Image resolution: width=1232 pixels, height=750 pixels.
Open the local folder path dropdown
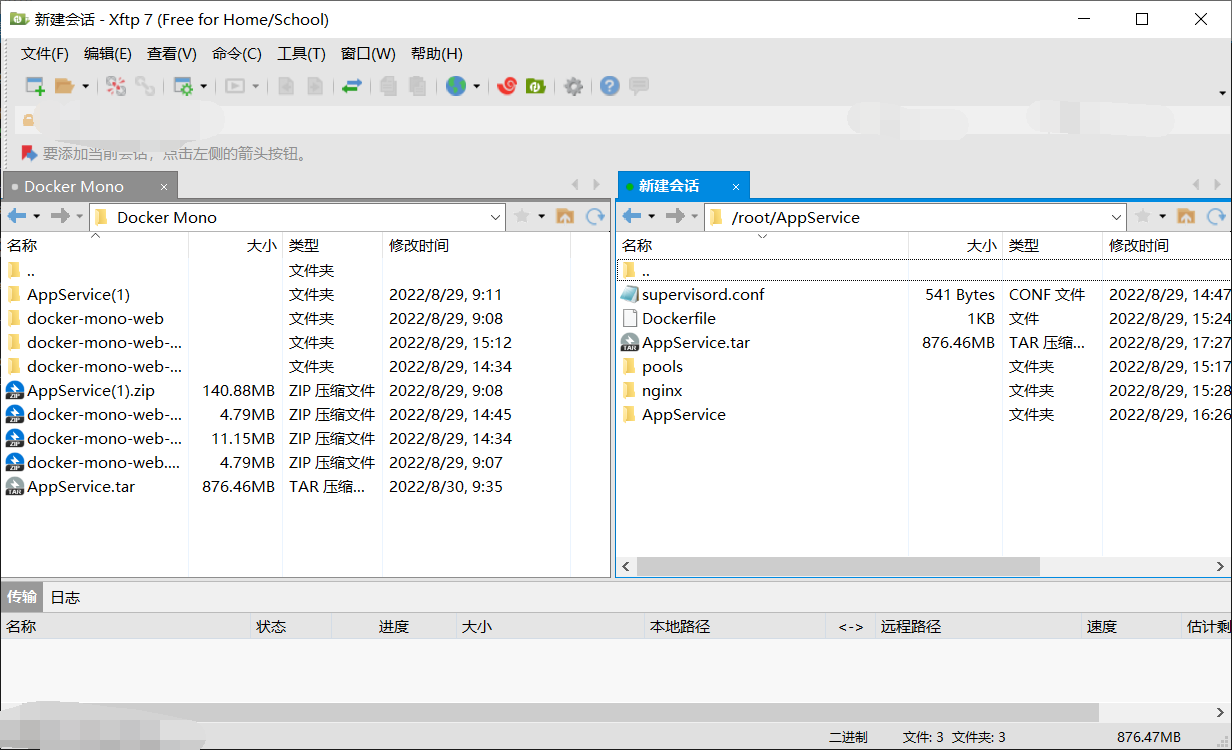click(495, 216)
